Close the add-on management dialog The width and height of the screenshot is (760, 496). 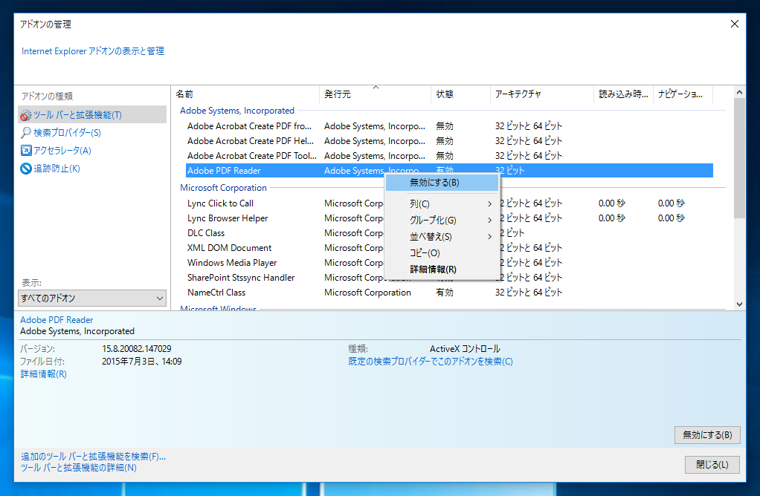[734, 24]
